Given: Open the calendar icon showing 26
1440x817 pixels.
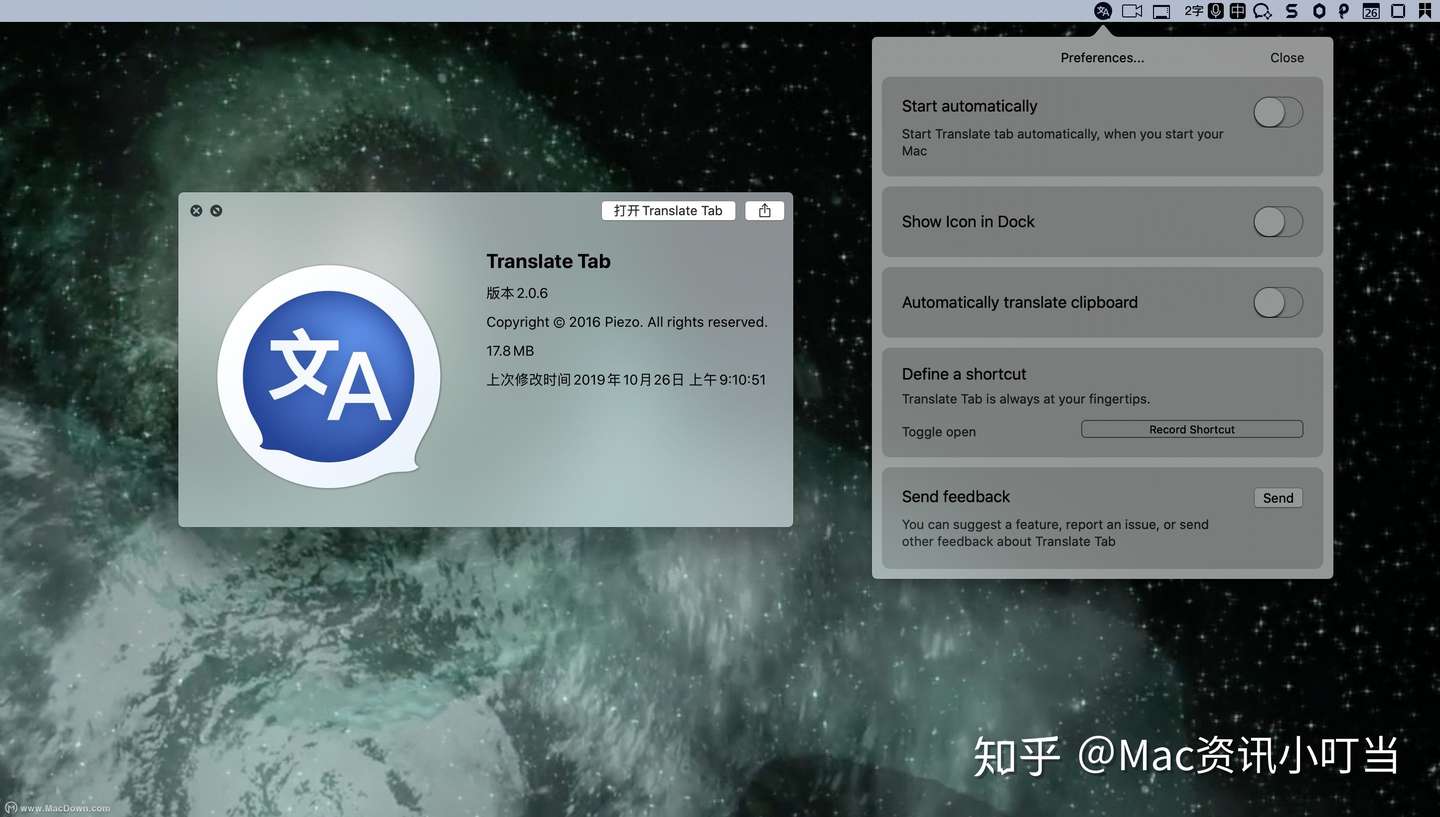Looking at the screenshot, I should pos(1371,12).
